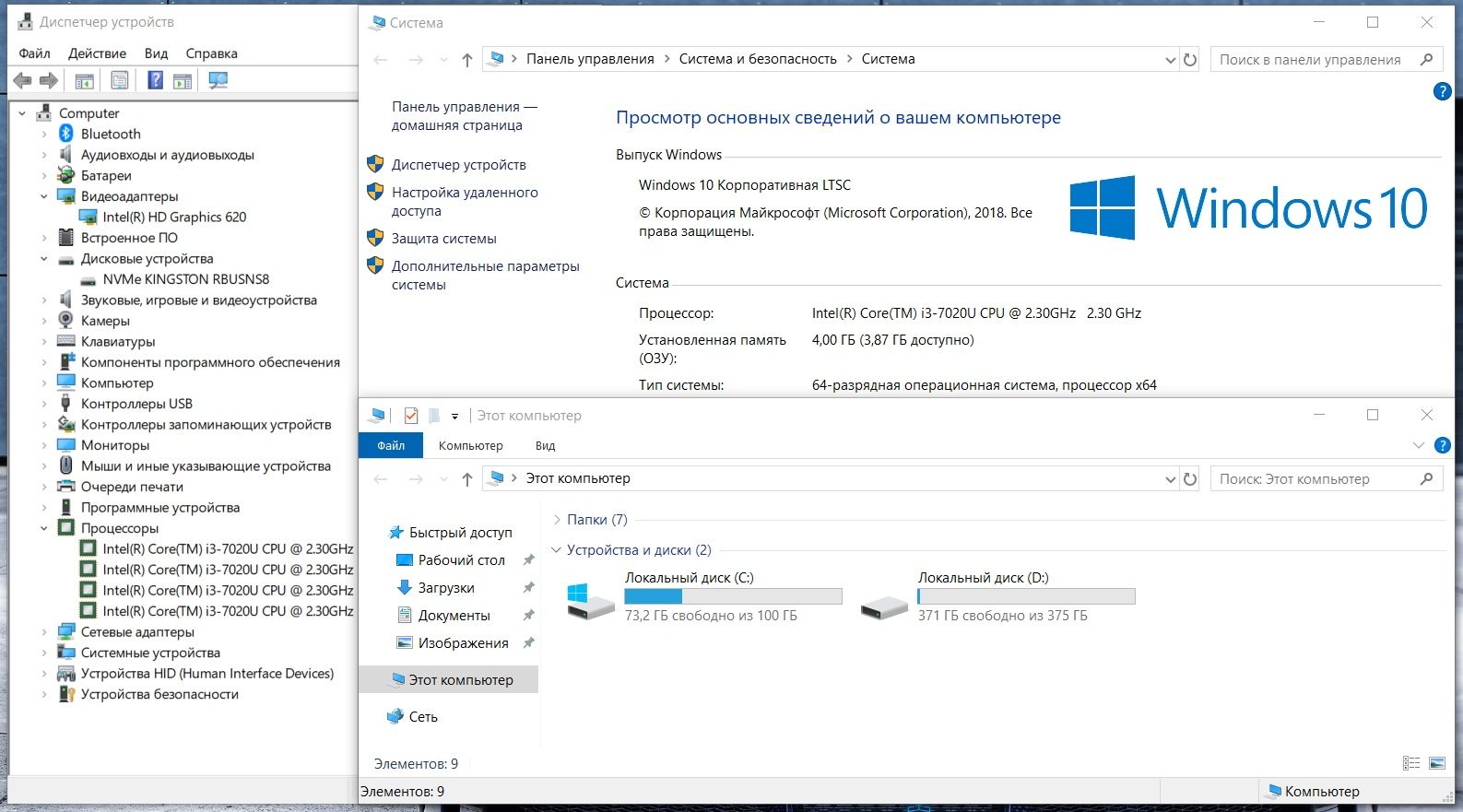This screenshot has height=812, width=1463.
Task: Click help icon in System window
Action: tap(1443, 91)
